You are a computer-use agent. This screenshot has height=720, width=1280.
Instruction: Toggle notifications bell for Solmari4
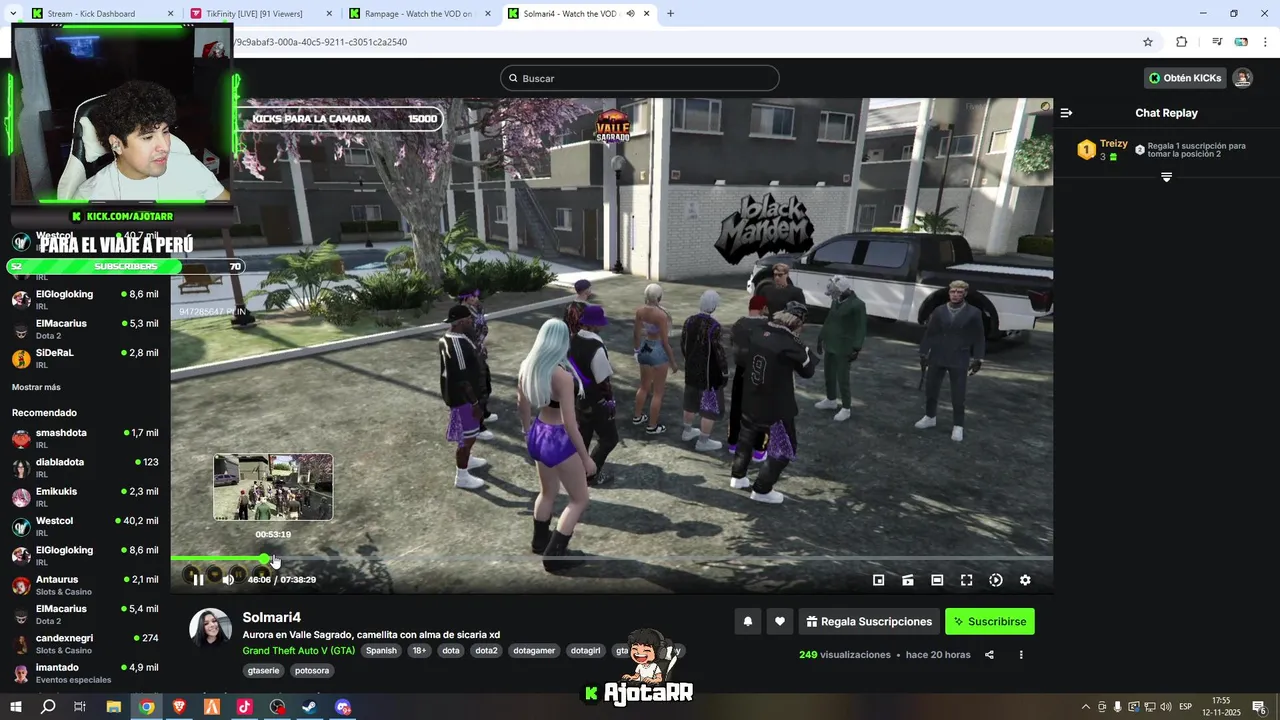pos(747,621)
